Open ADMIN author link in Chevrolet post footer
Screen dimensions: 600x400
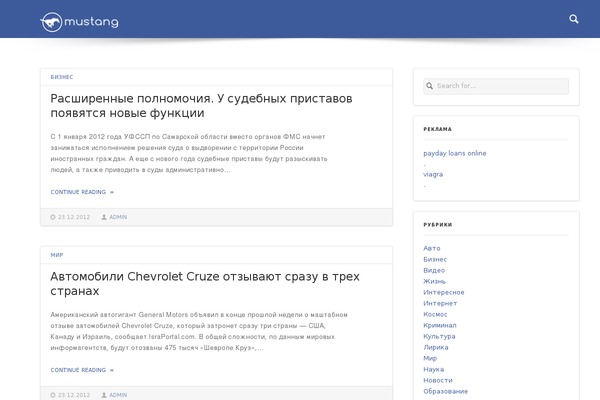[x=118, y=395]
